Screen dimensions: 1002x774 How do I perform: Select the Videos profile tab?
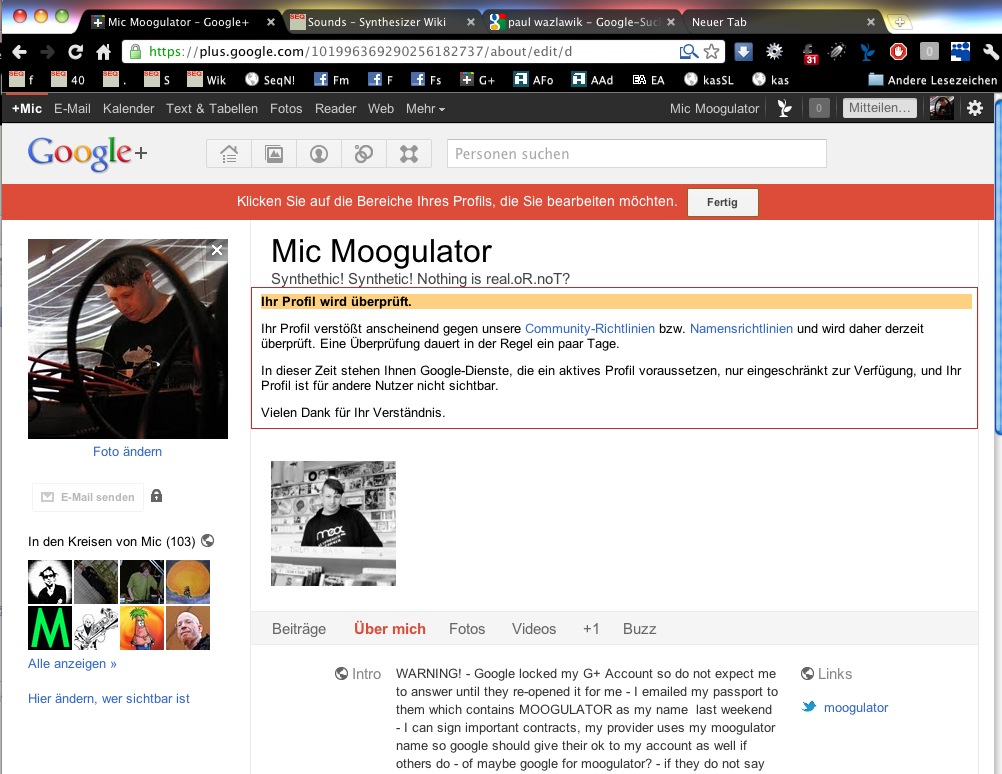point(534,629)
